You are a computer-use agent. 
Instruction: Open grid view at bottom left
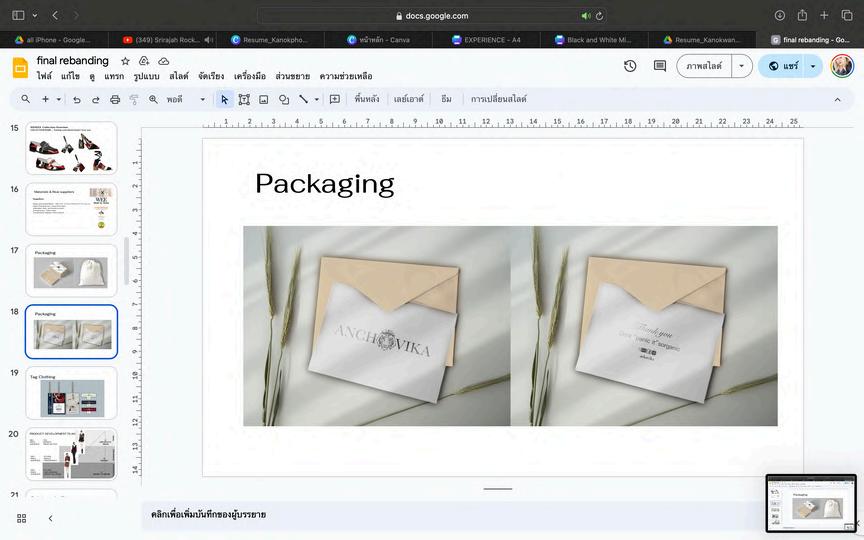point(21,519)
